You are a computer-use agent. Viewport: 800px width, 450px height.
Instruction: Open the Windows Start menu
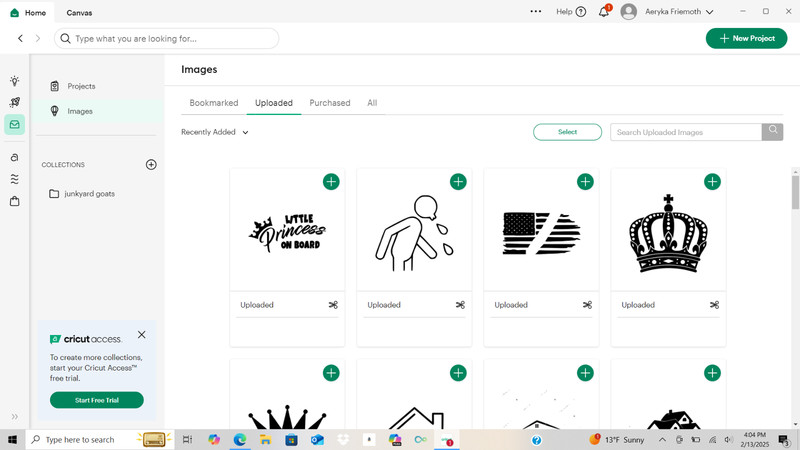pyautogui.click(x=12, y=439)
